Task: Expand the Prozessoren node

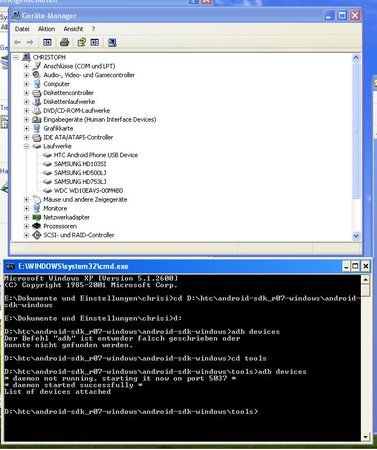Action: pos(26,226)
